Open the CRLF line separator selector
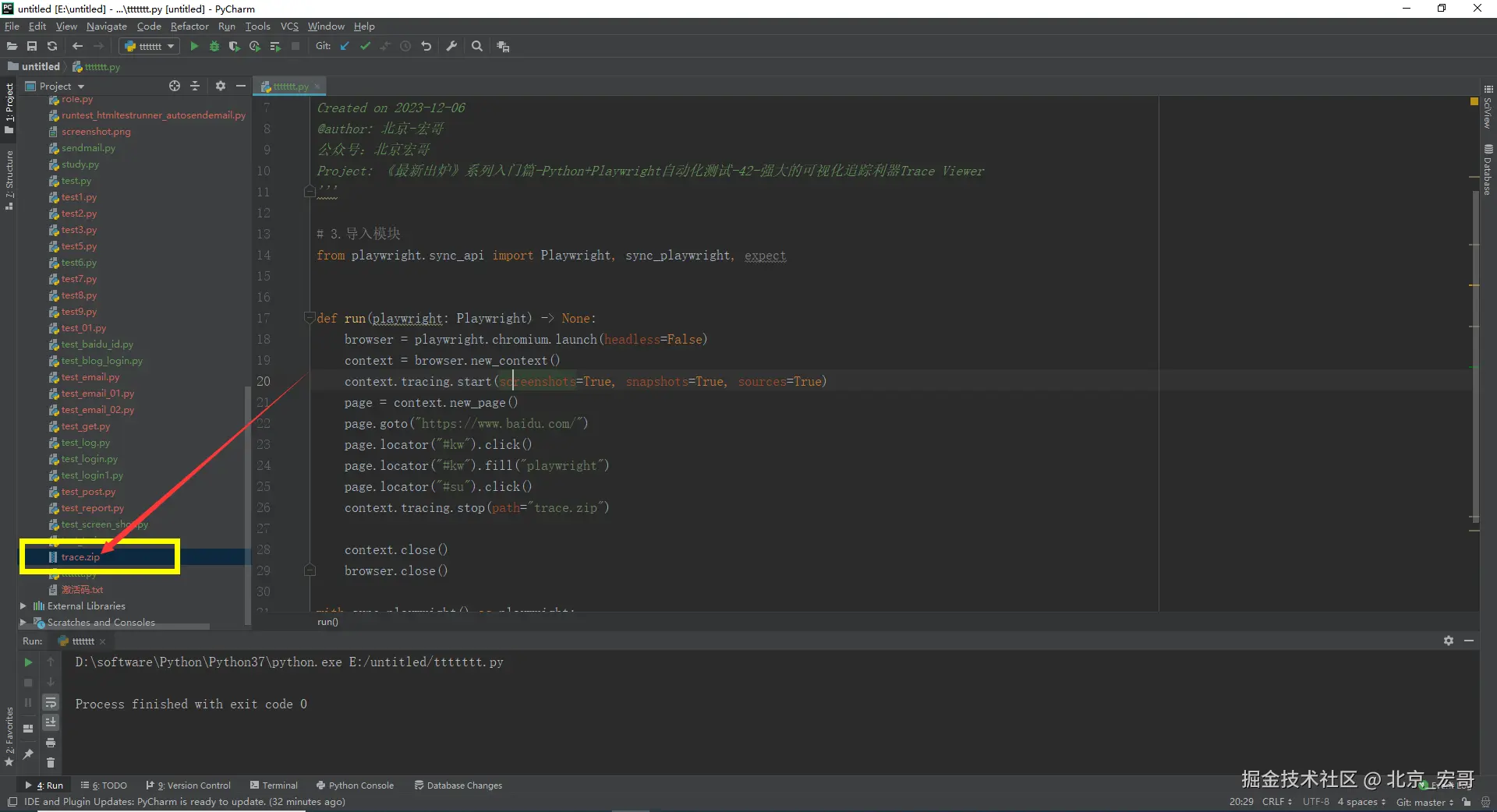1497x812 pixels. tap(1277, 802)
